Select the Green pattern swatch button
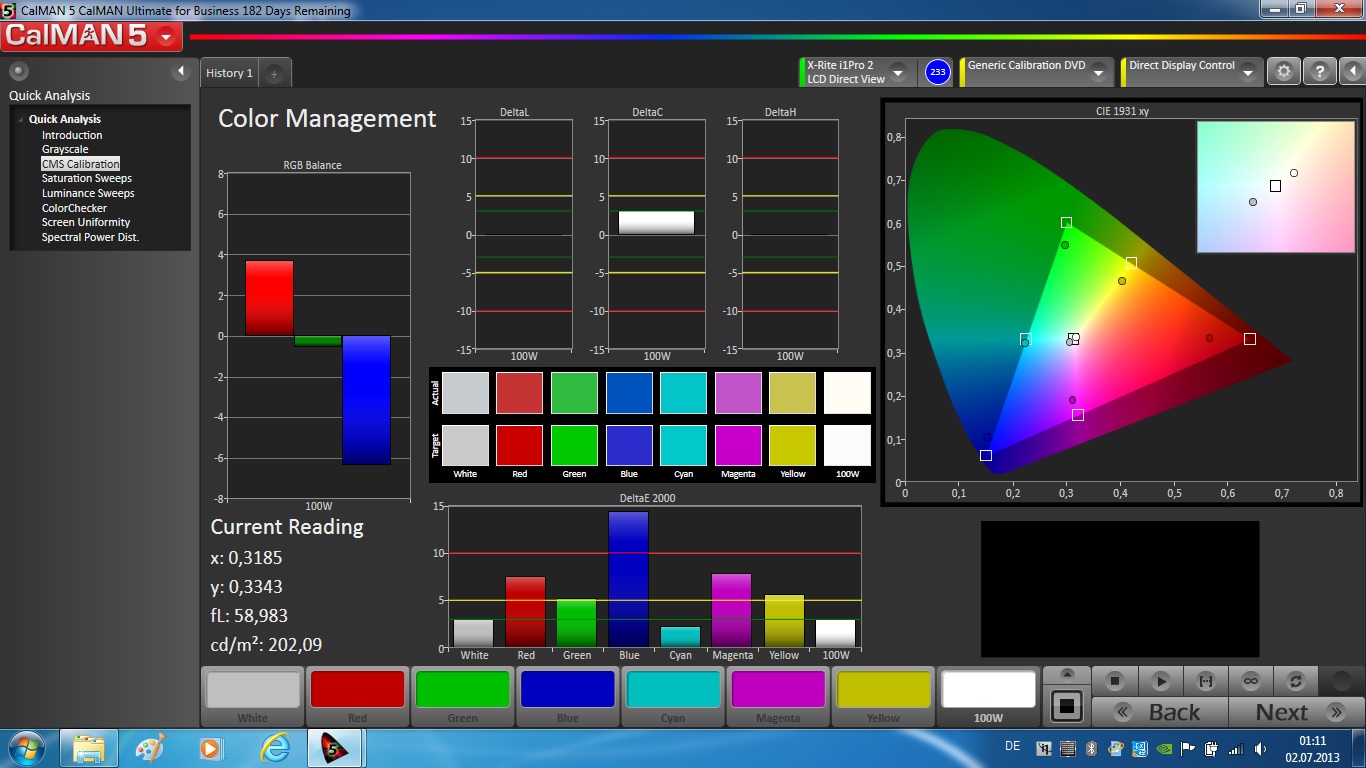This screenshot has width=1366, height=768. click(x=463, y=697)
